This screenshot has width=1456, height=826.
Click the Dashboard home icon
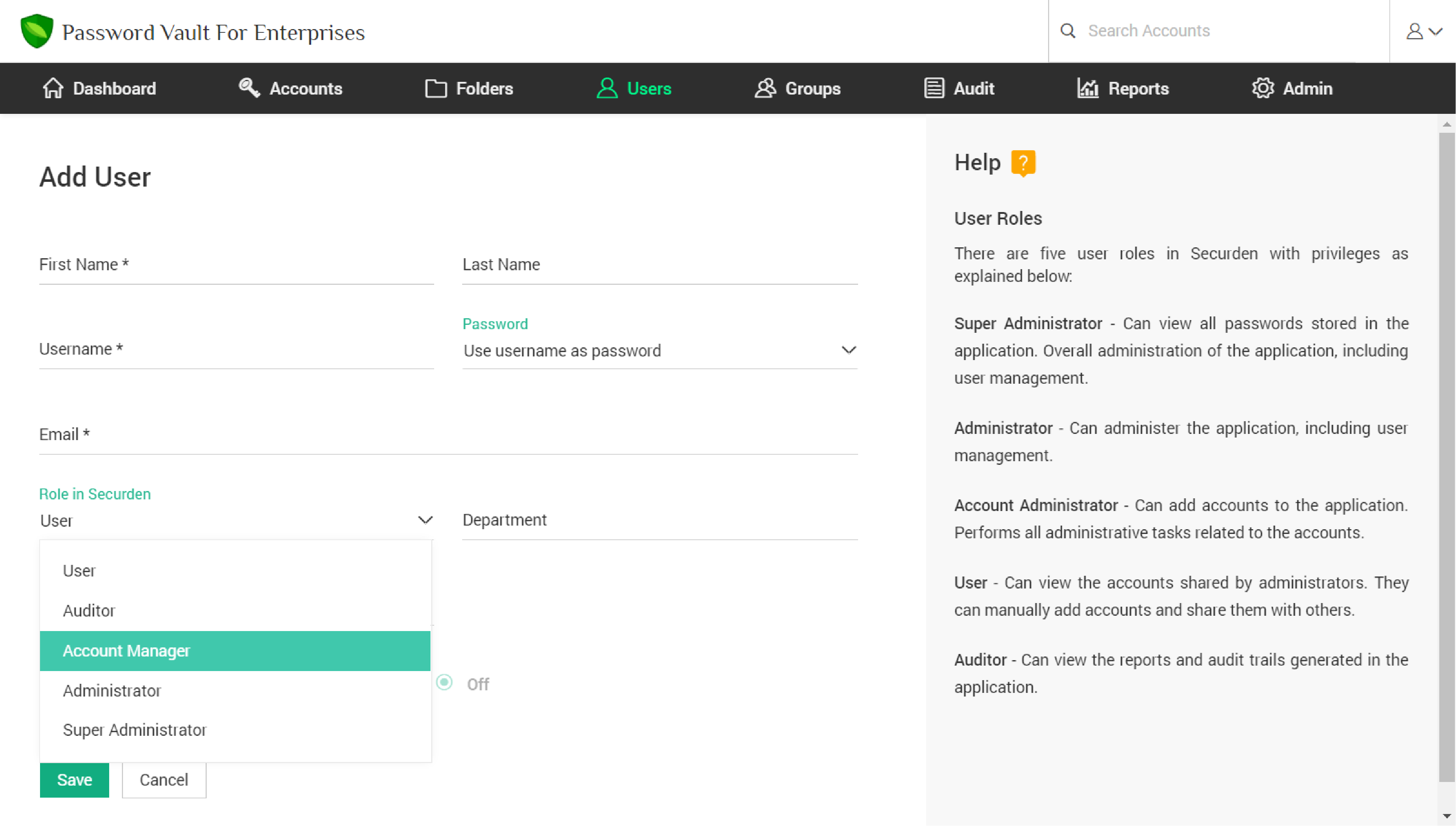53,88
